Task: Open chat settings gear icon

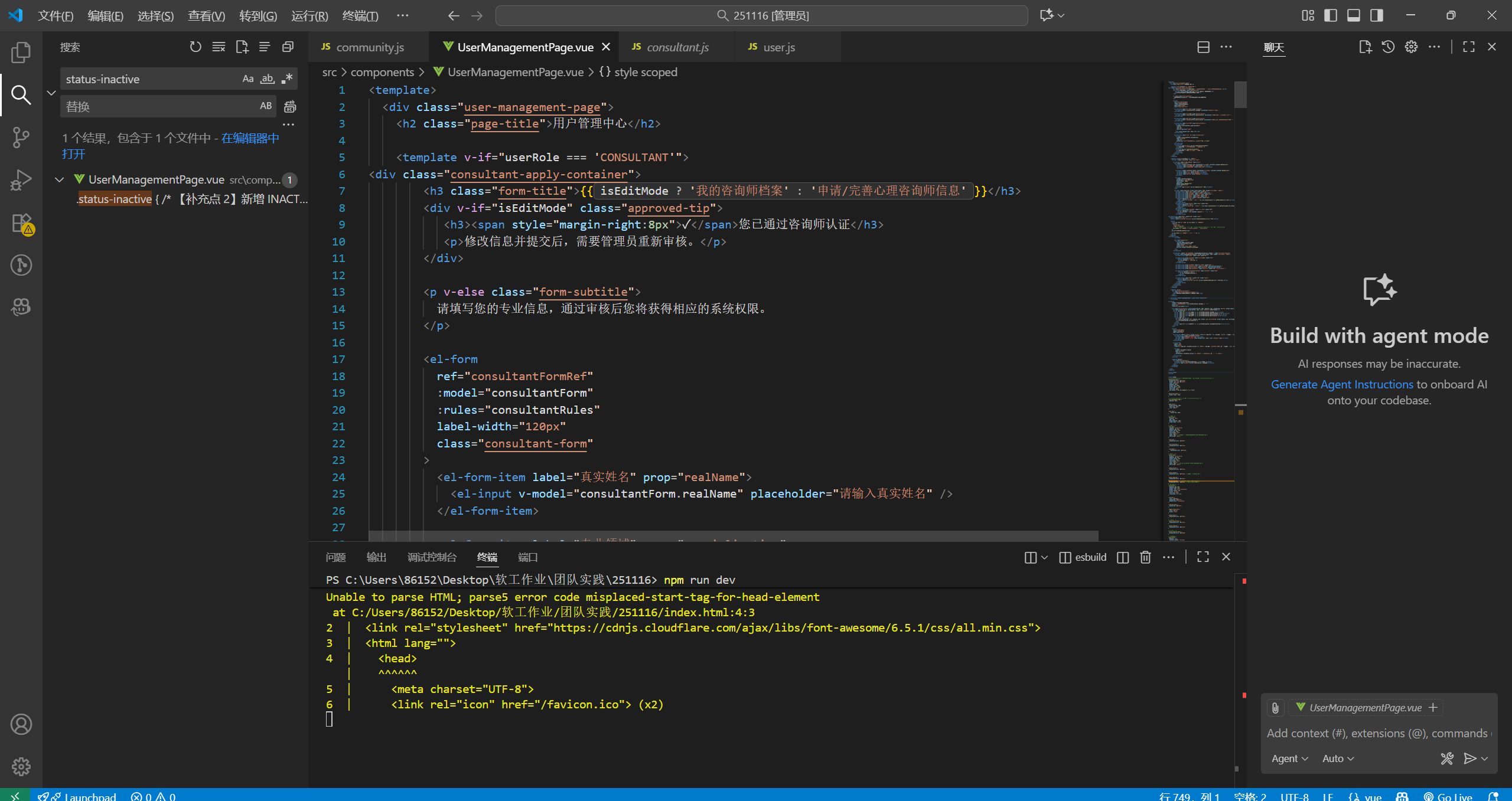Action: pyautogui.click(x=1411, y=47)
